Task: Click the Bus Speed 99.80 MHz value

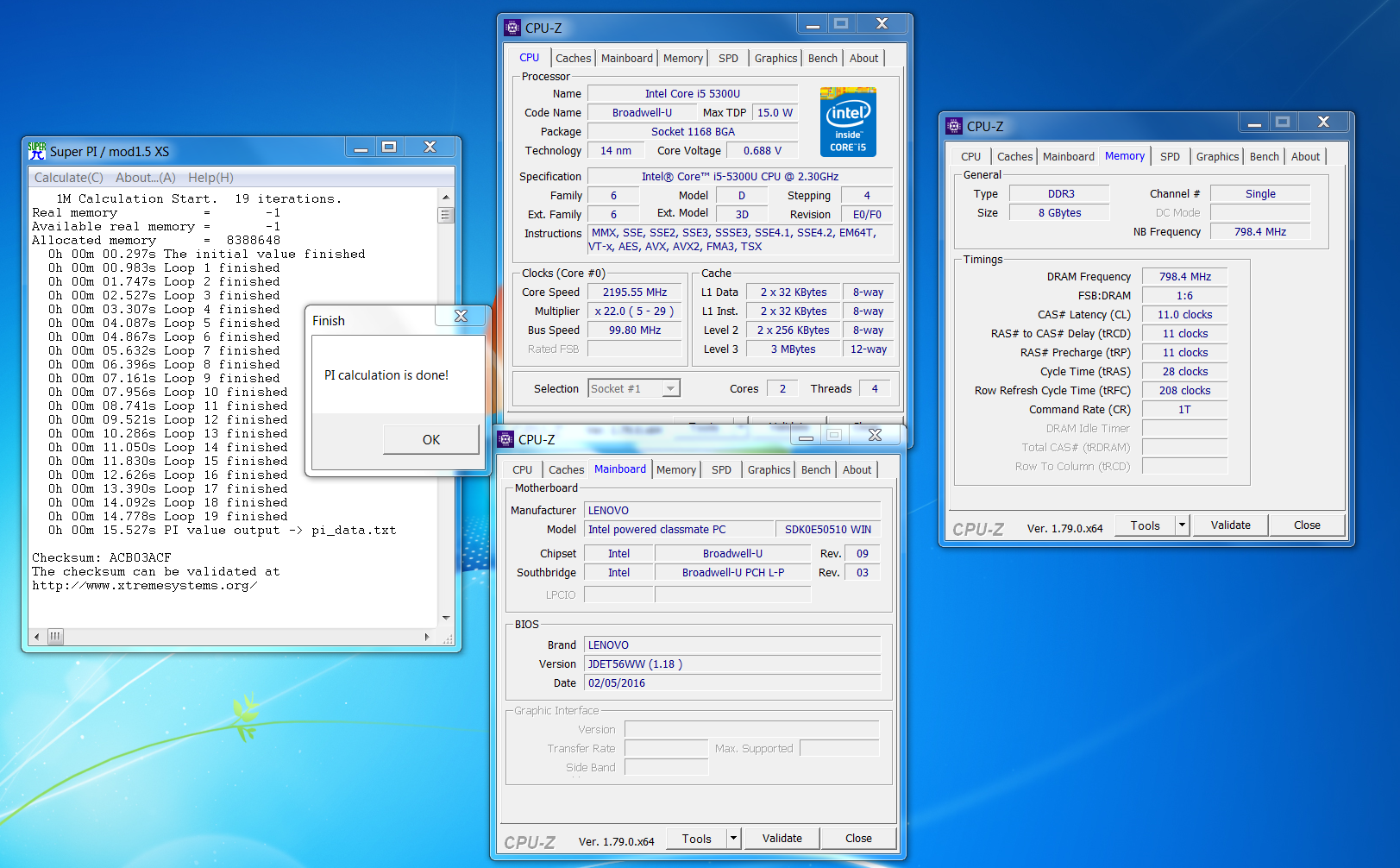Action: pos(635,330)
